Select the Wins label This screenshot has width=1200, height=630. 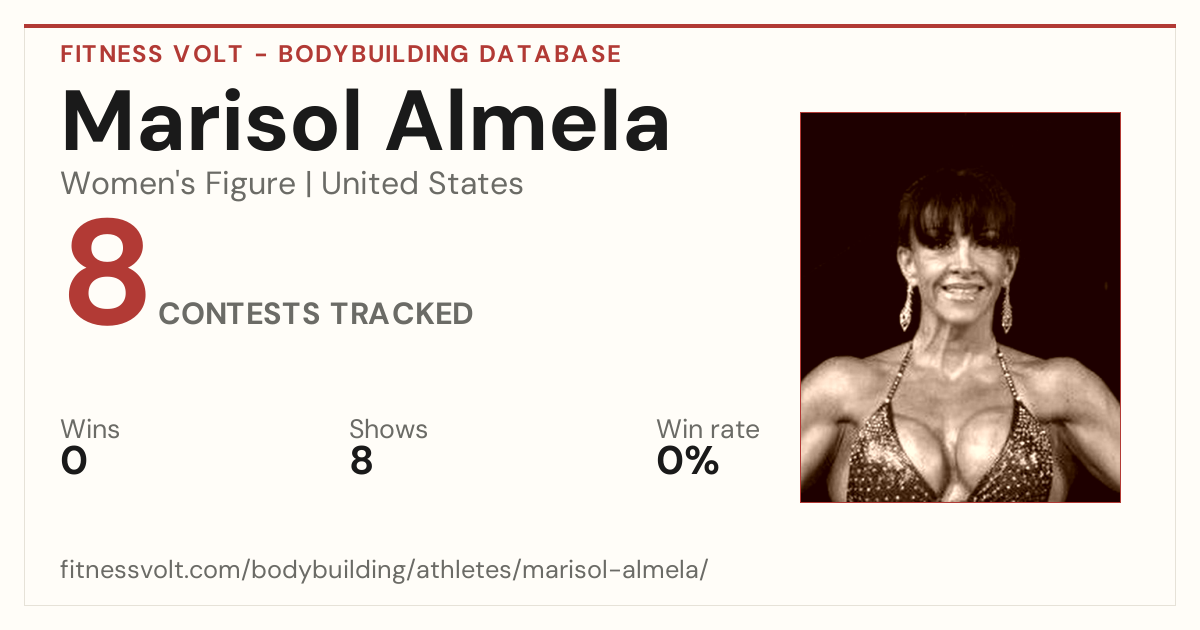tap(90, 430)
